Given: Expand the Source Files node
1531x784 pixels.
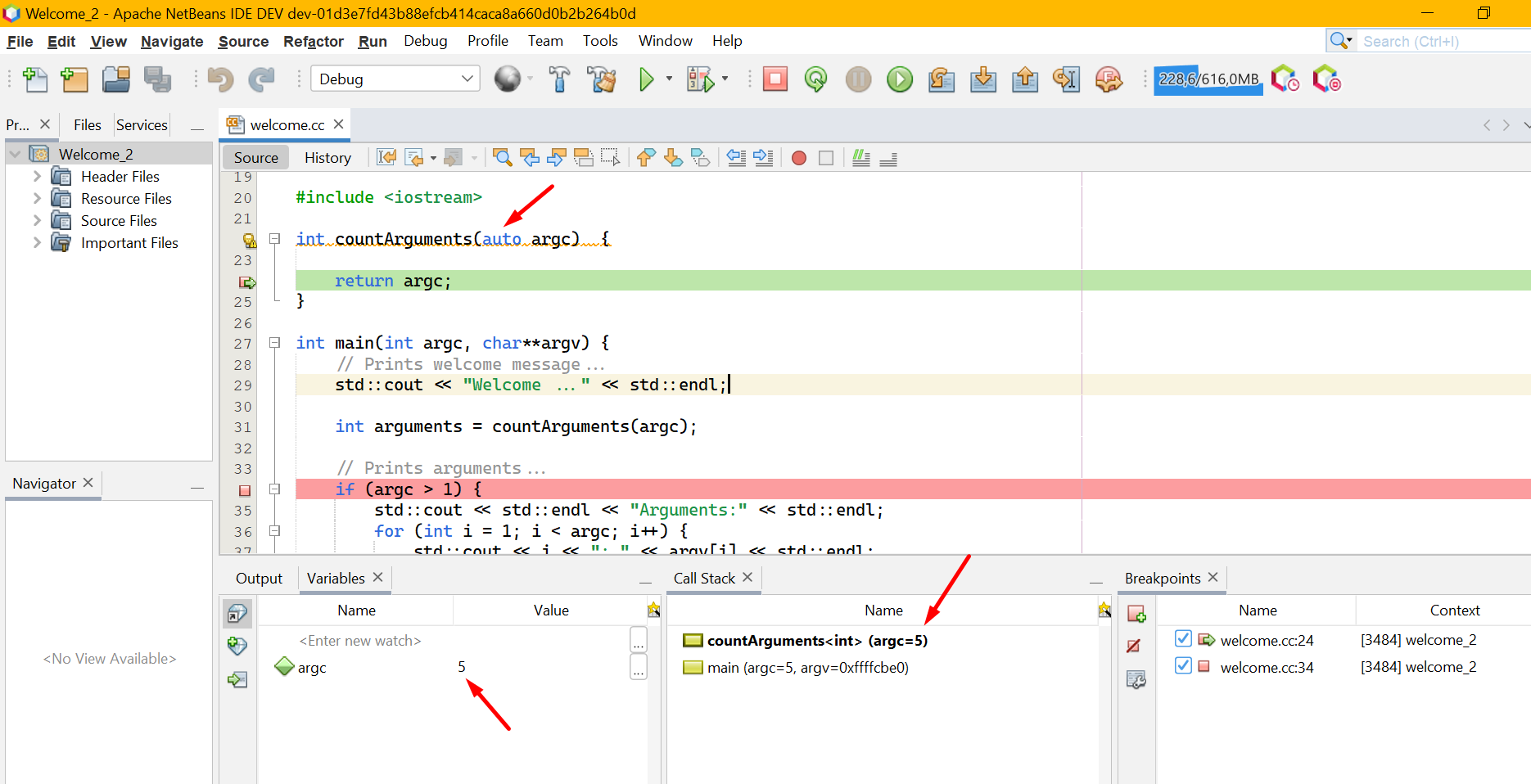Looking at the screenshot, I should [x=37, y=220].
